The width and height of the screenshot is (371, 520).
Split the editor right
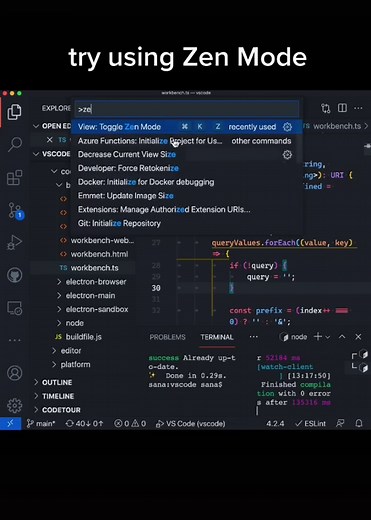coord(342,108)
